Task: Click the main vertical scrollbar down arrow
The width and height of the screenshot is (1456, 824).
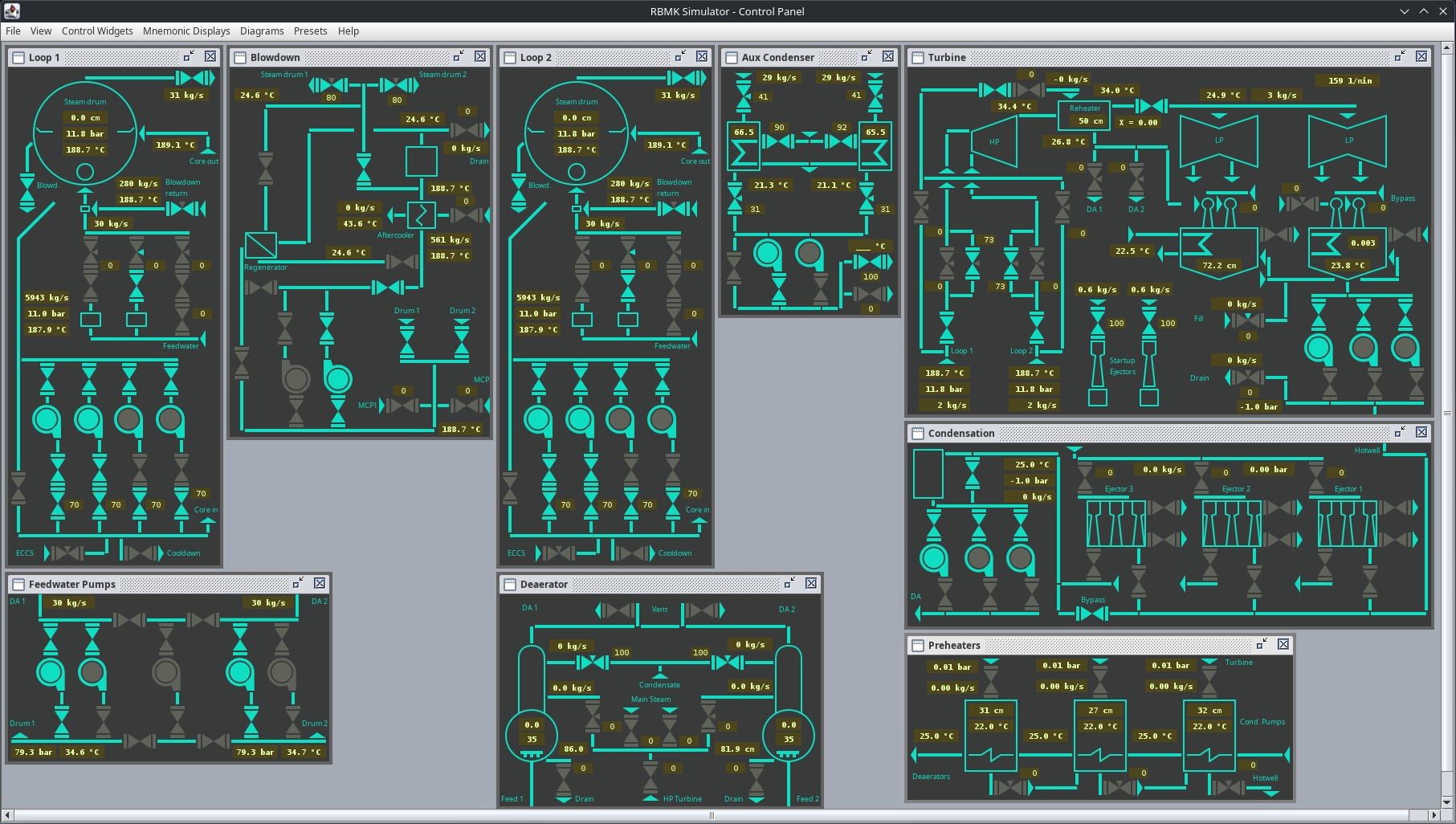Action: (x=1447, y=802)
